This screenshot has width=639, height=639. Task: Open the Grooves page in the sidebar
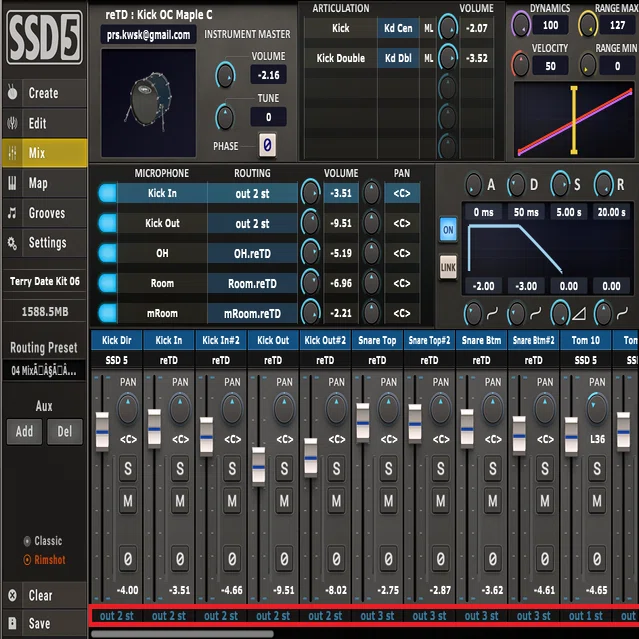coord(44,213)
